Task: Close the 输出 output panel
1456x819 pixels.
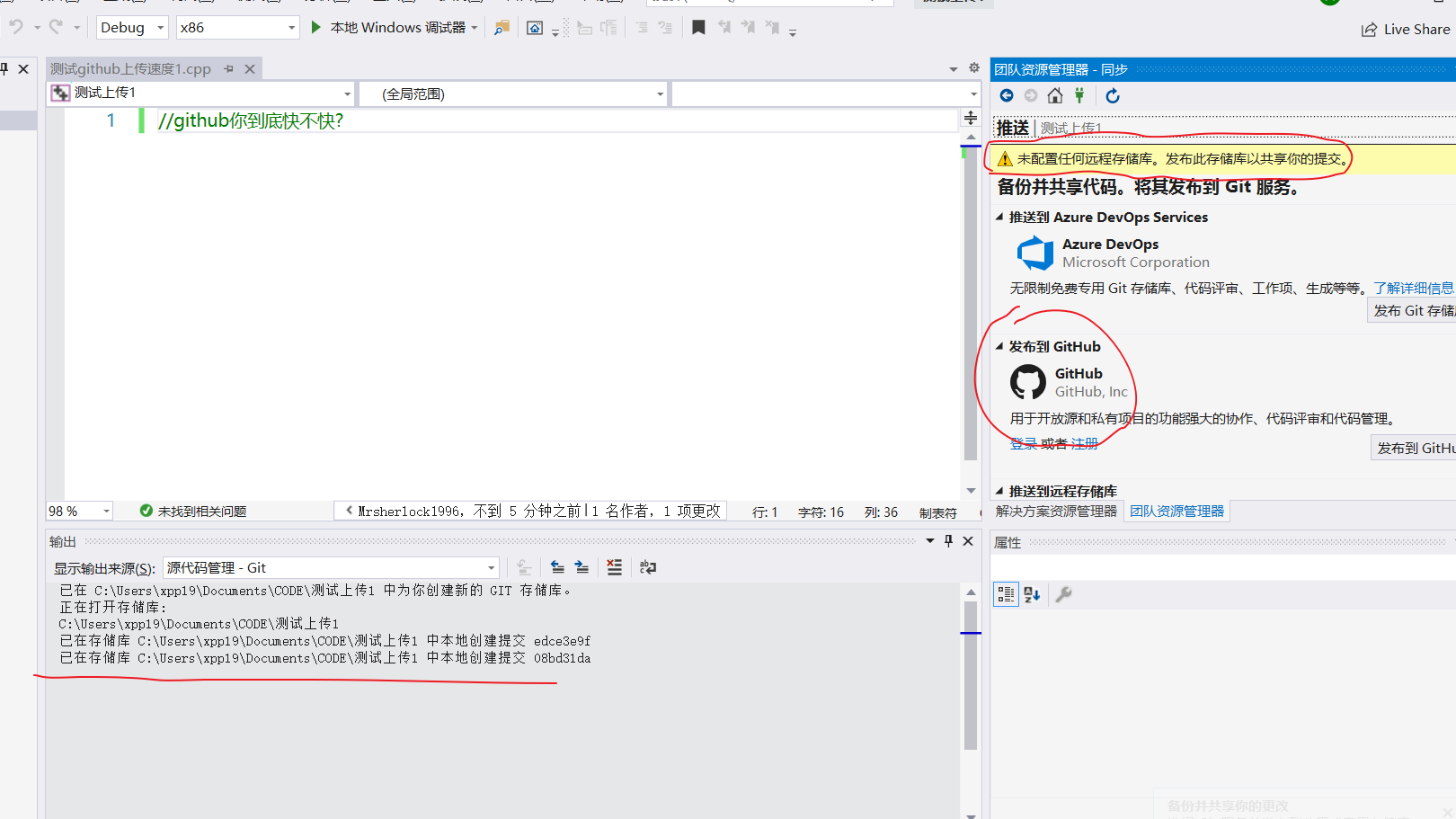Action: tap(968, 541)
